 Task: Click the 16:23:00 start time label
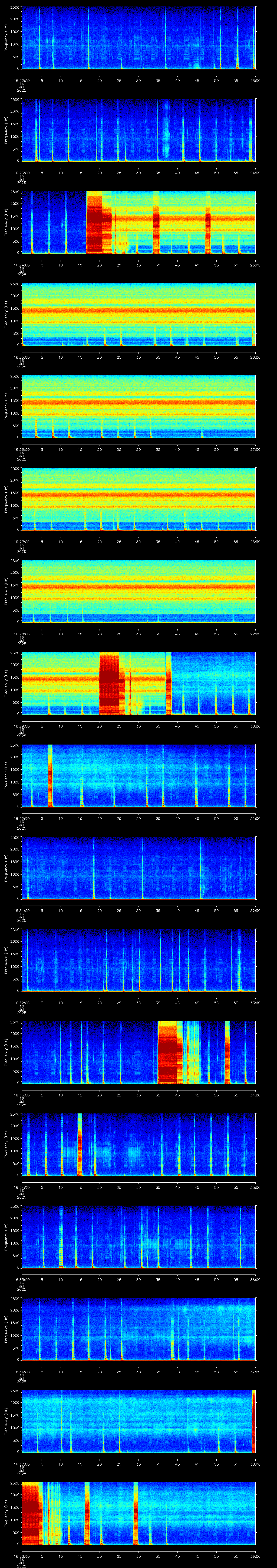21,173
